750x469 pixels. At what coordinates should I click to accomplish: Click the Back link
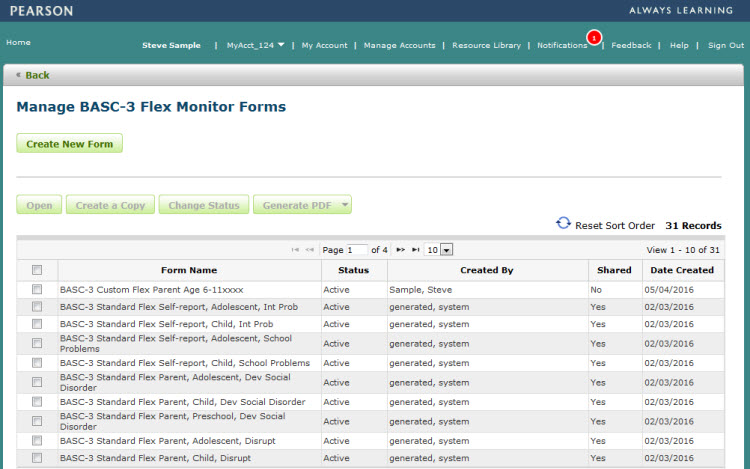coord(37,75)
